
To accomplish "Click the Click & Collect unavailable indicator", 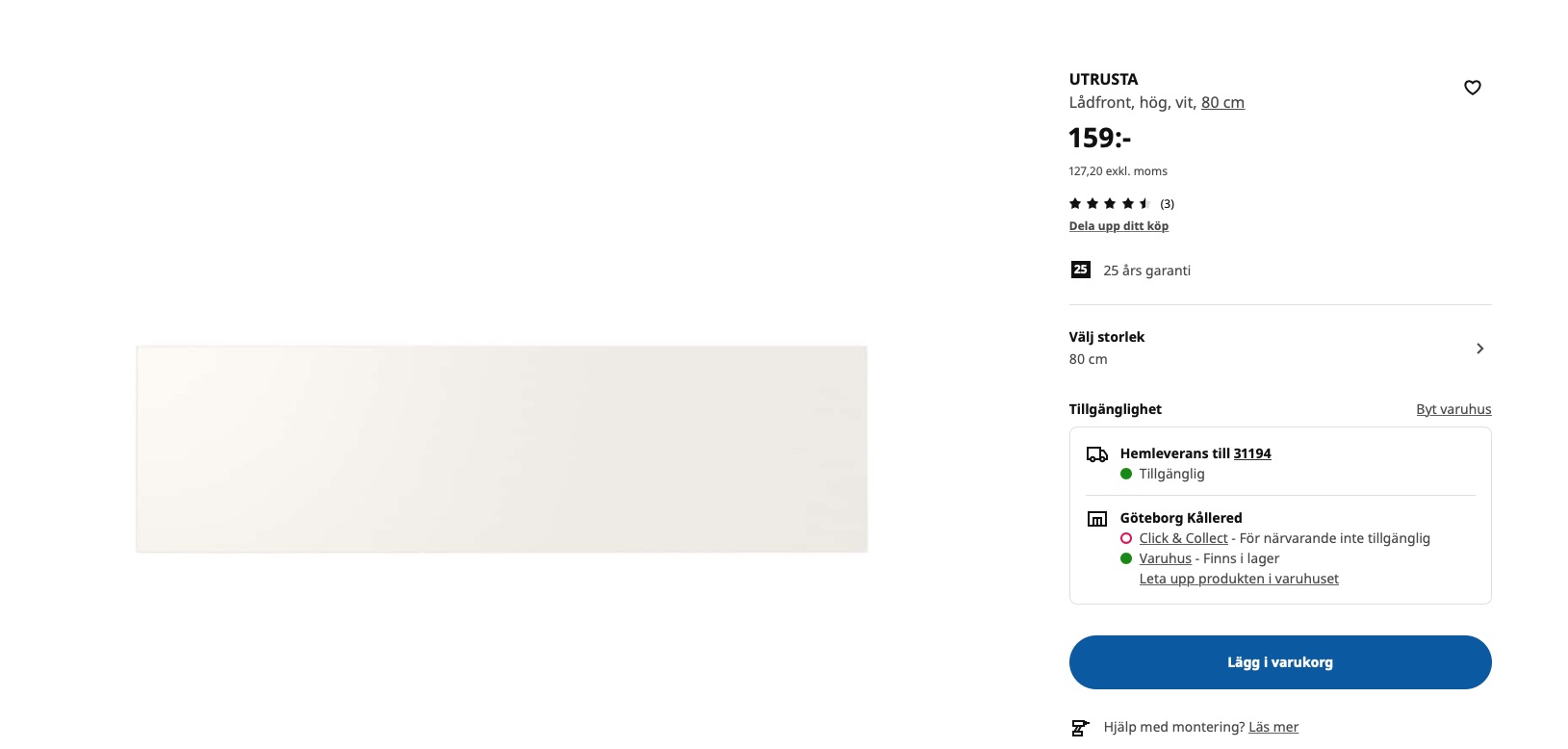I will point(1125,538).
